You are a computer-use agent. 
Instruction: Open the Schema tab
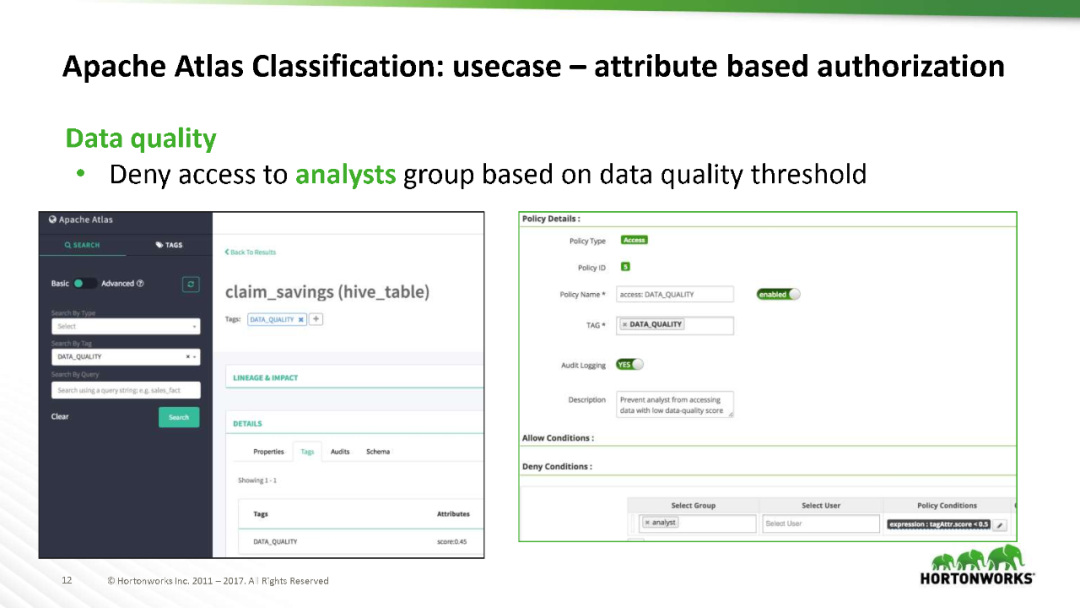pyautogui.click(x=378, y=452)
